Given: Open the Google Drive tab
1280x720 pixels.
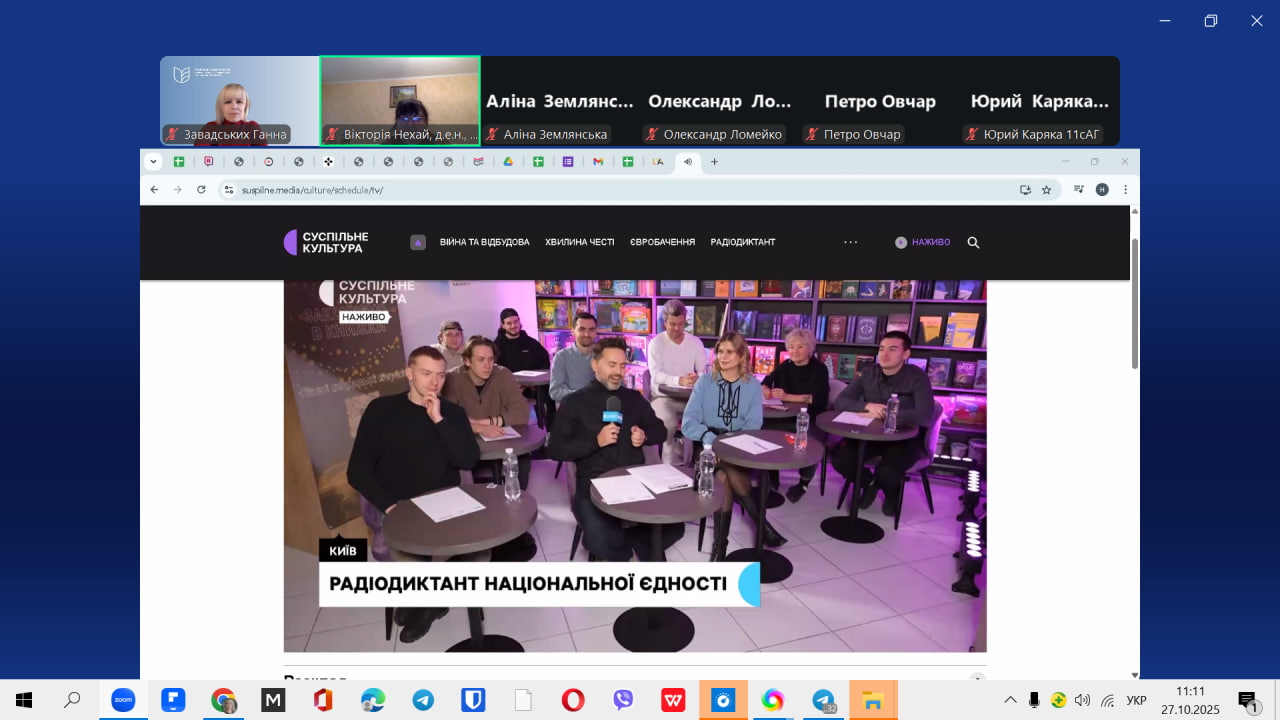Looking at the screenshot, I should click(508, 162).
